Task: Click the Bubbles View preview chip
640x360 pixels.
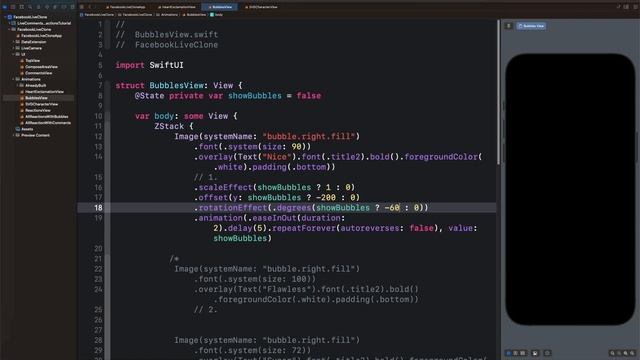Action: click(531, 26)
